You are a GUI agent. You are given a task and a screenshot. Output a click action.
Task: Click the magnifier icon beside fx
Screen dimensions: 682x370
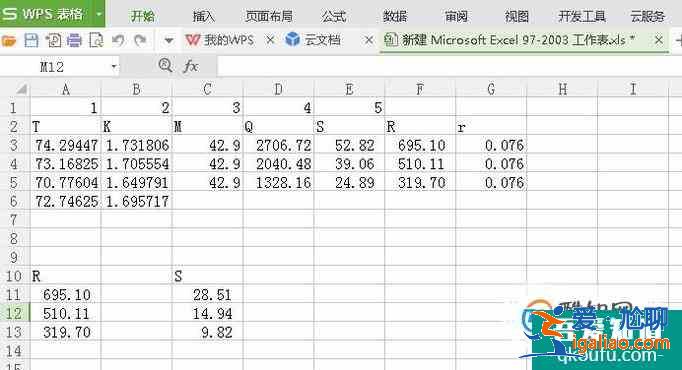(165, 66)
